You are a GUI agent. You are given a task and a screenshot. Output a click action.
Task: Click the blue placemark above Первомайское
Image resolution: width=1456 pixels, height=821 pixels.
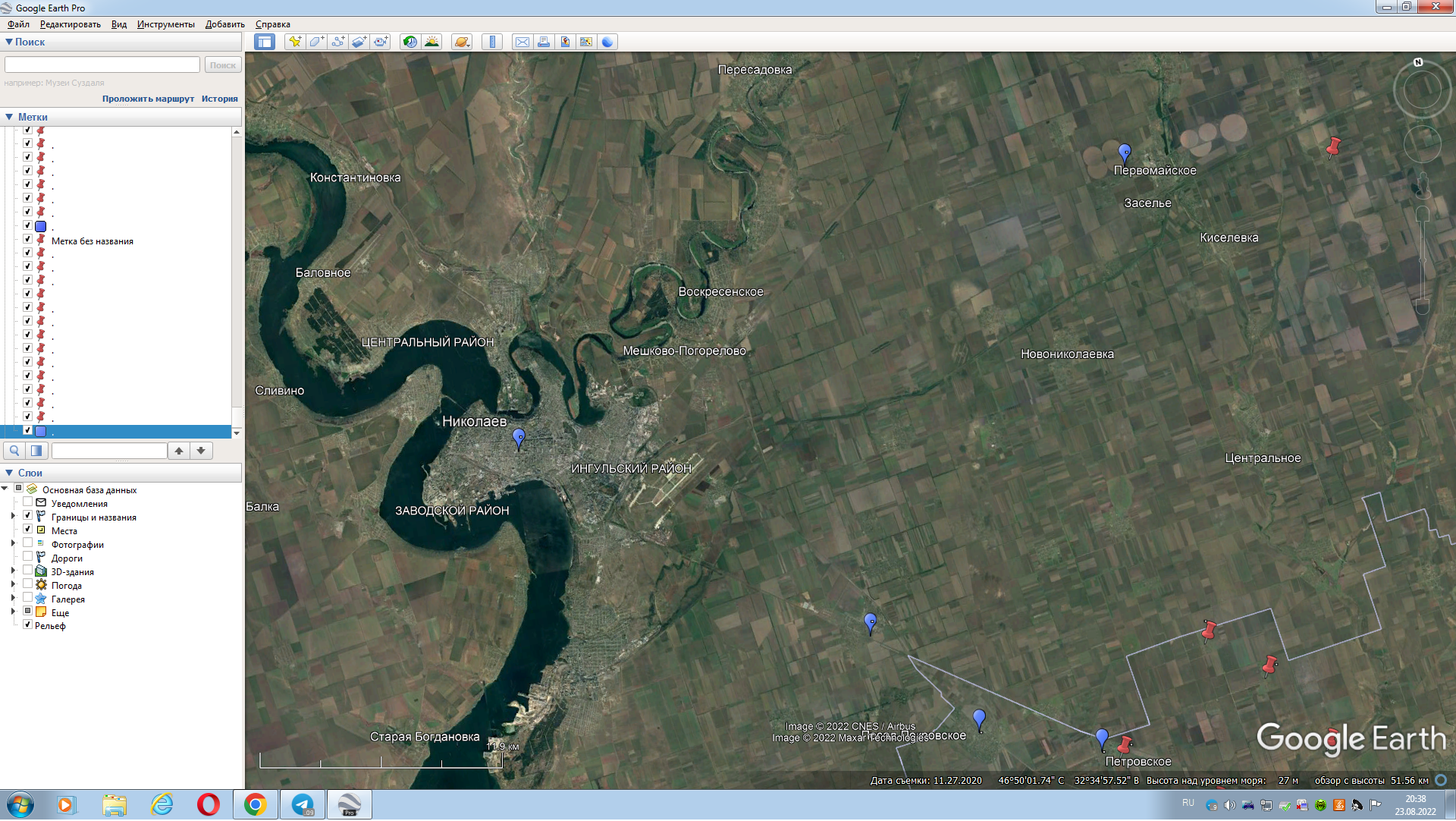1125,154
